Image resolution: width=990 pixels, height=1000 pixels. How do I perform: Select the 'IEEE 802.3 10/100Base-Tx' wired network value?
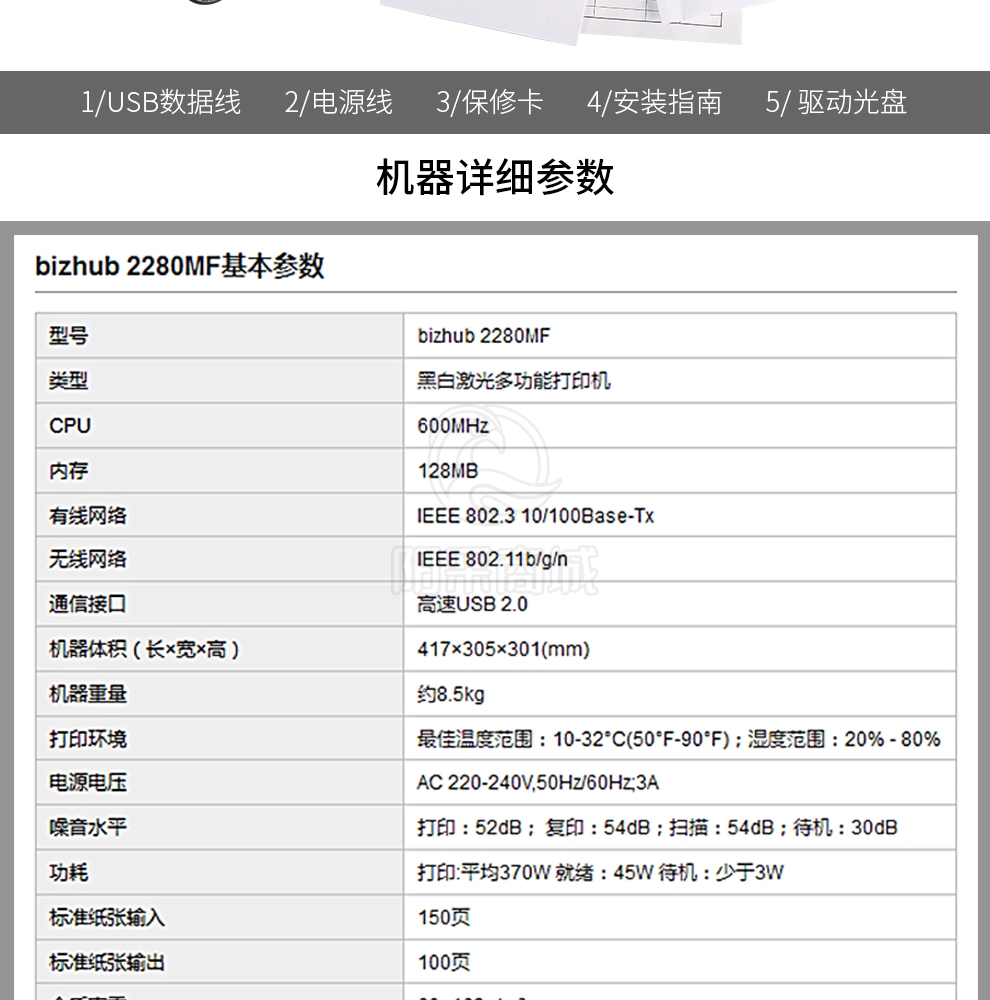pyautogui.click(x=535, y=516)
